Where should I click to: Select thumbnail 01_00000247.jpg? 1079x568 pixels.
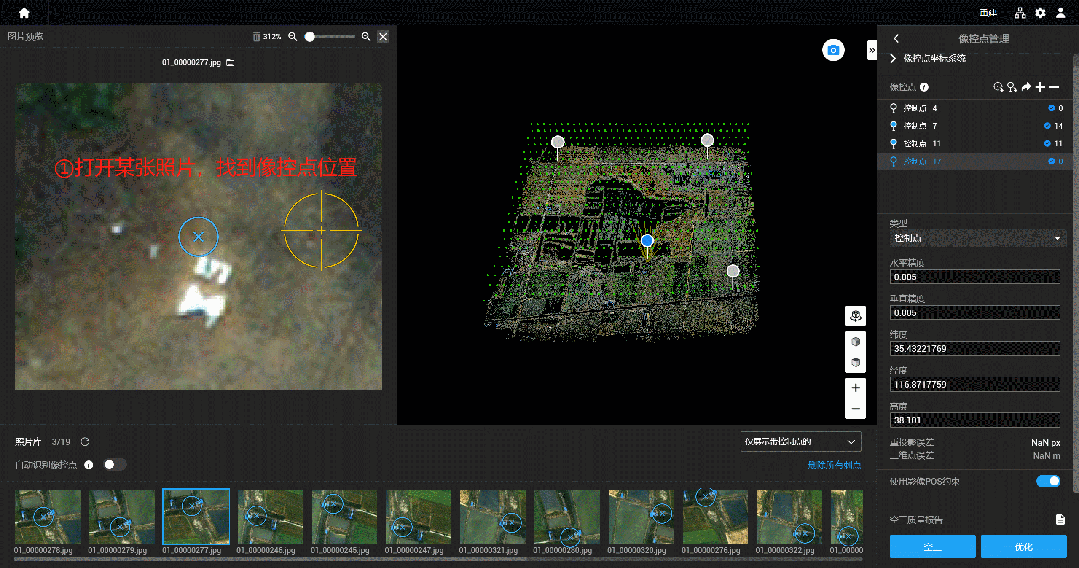[x=418, y=516]
